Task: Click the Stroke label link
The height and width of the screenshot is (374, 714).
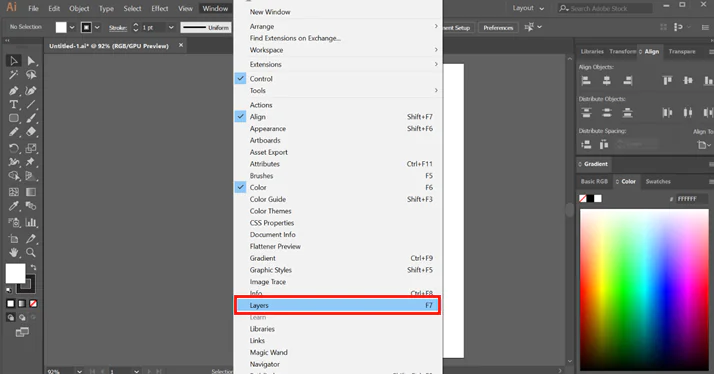Action: click(x=117, y=28)
